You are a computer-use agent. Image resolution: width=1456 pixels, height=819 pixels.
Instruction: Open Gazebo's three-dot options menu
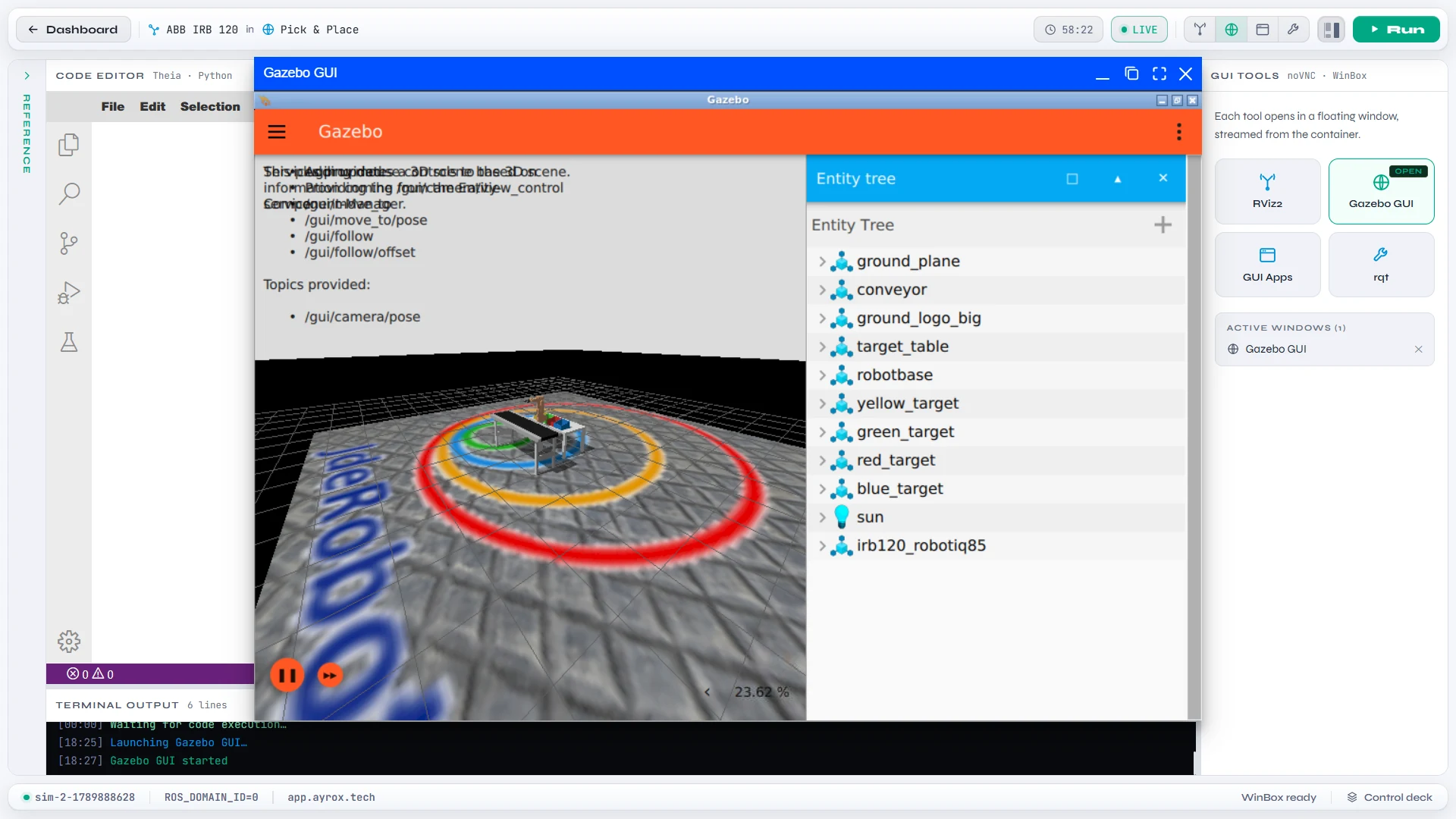(x=1178, y=132)
